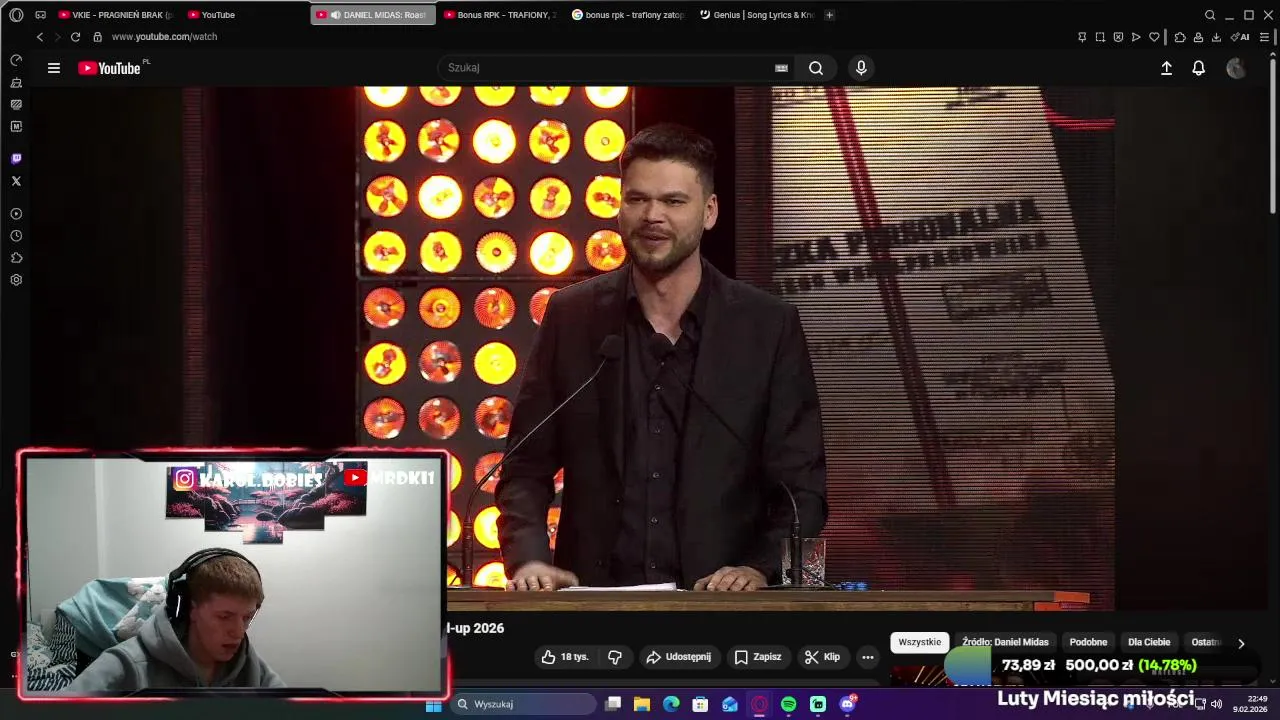Screen dimensions: 1280x720
Task: Open history clock in Opera sidebar
Action: pyautogui.click(x=16, y=236)
